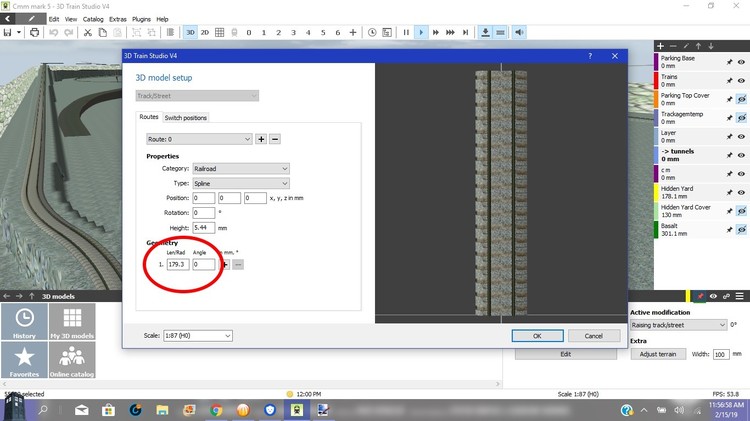Toggle the sound speaker icon
Image resolution: width=750 pixels, height=421 pixels.
click(x=519, y=32)
